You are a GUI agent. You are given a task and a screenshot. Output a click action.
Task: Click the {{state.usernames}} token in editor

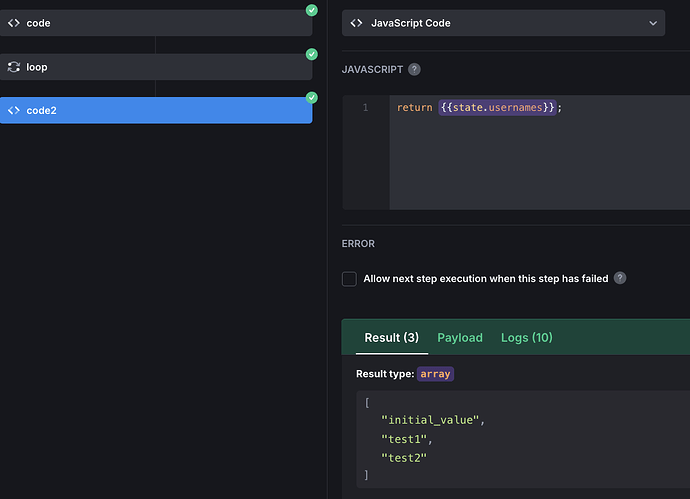497,107
